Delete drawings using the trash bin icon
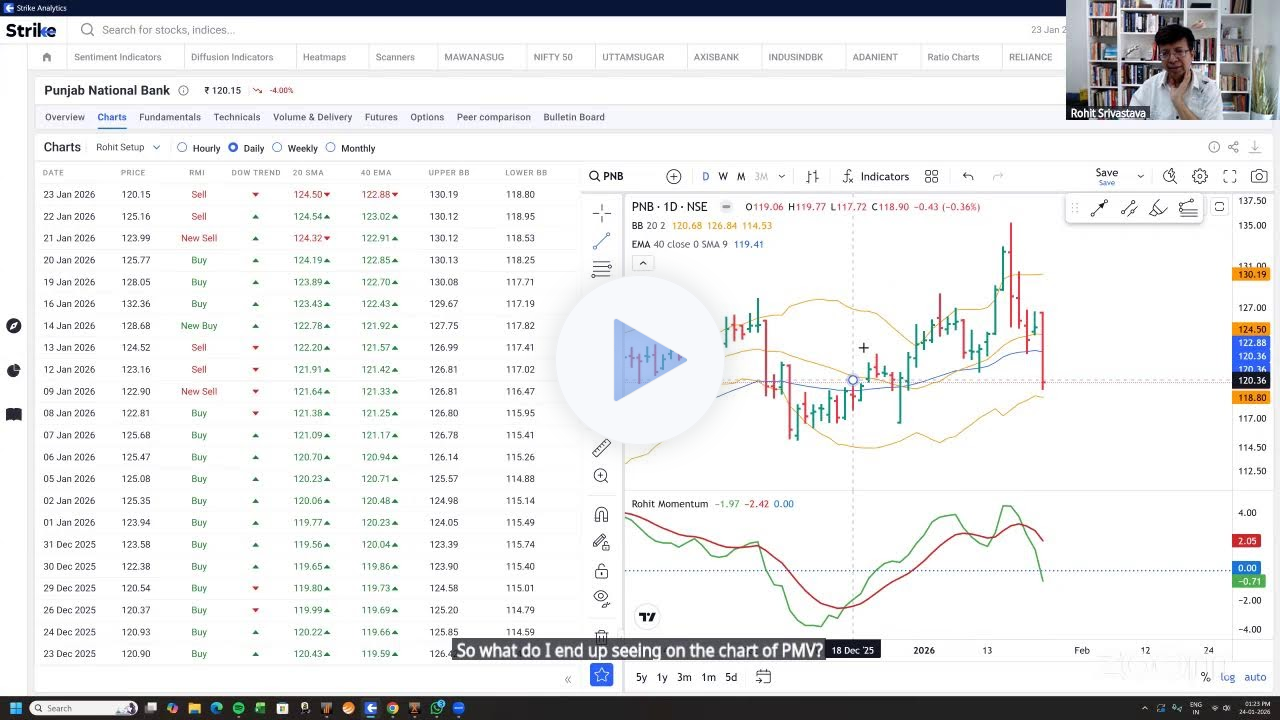1280x720 pixels. [601, 636]
